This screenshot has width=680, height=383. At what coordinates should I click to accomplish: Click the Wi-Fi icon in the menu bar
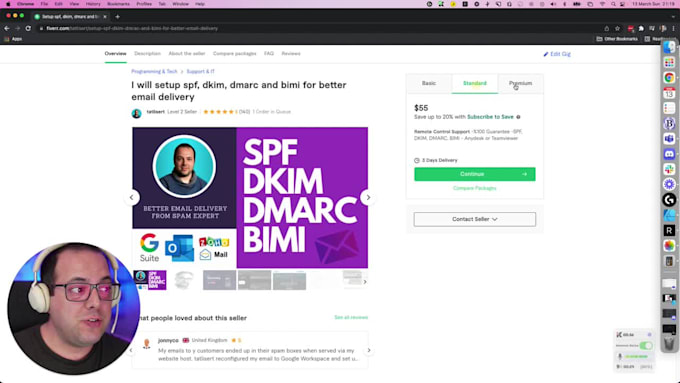click(603, 4)
